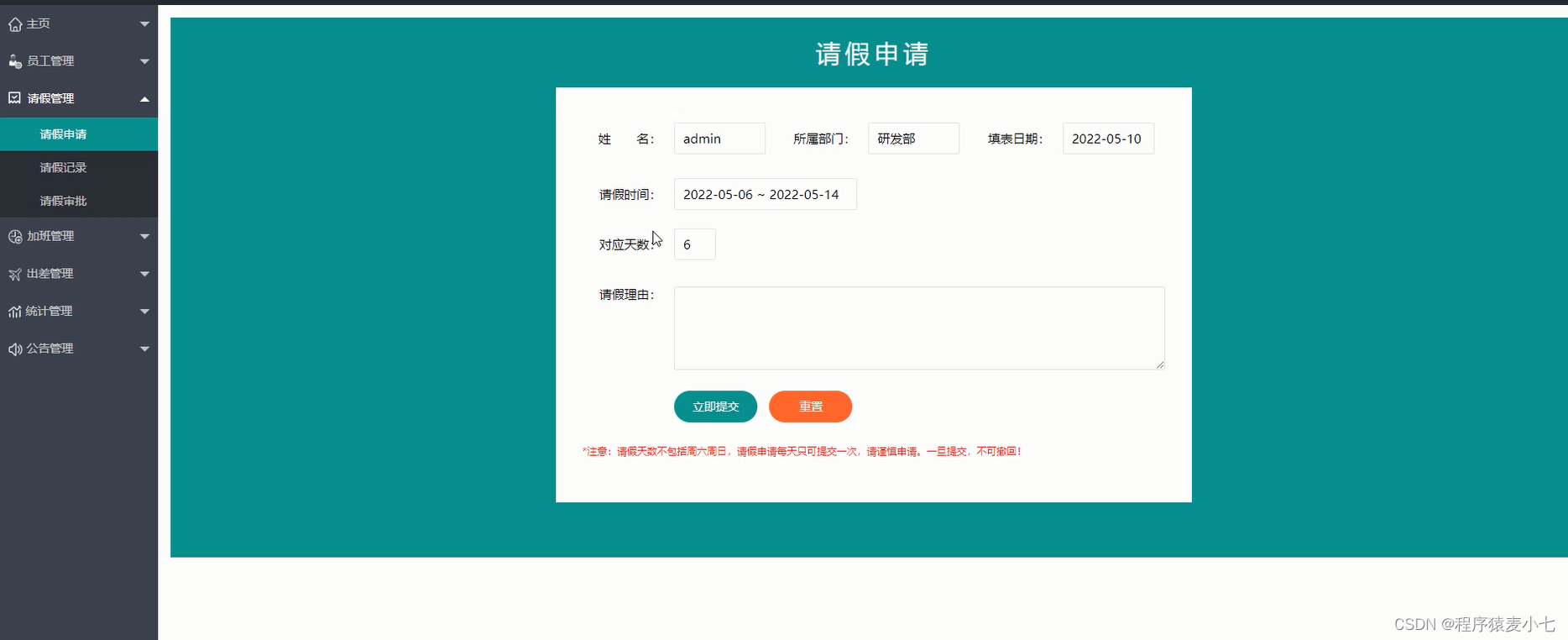Image resolution: width=1568 pixels, height=640 pixels.
Task: Click inside the 请假理由 text area
Action: [x=919, y=328]
